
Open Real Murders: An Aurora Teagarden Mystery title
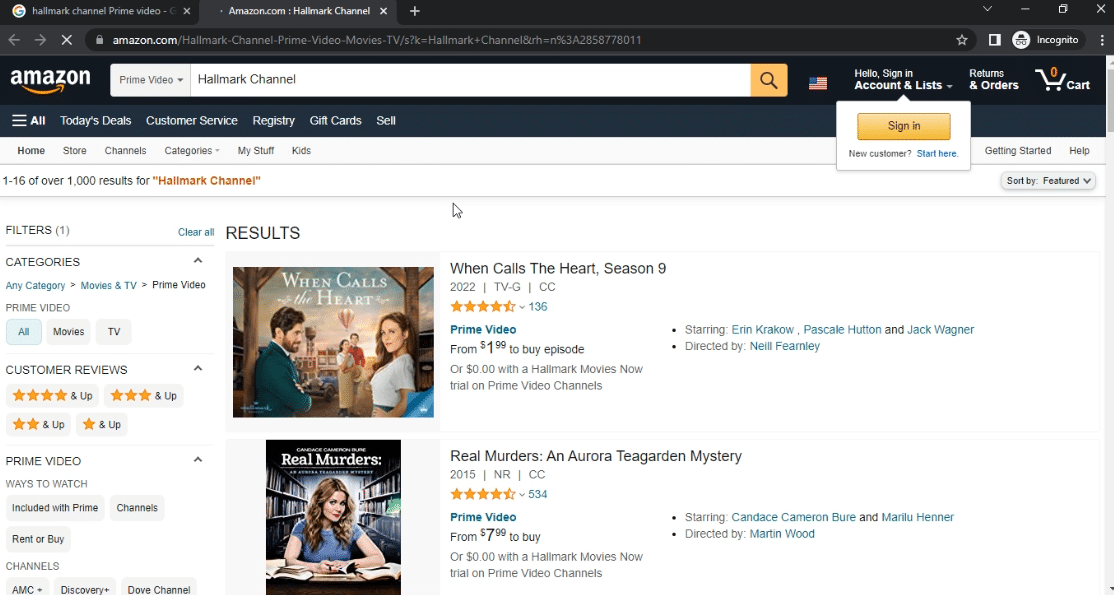(x=596, y=456)
